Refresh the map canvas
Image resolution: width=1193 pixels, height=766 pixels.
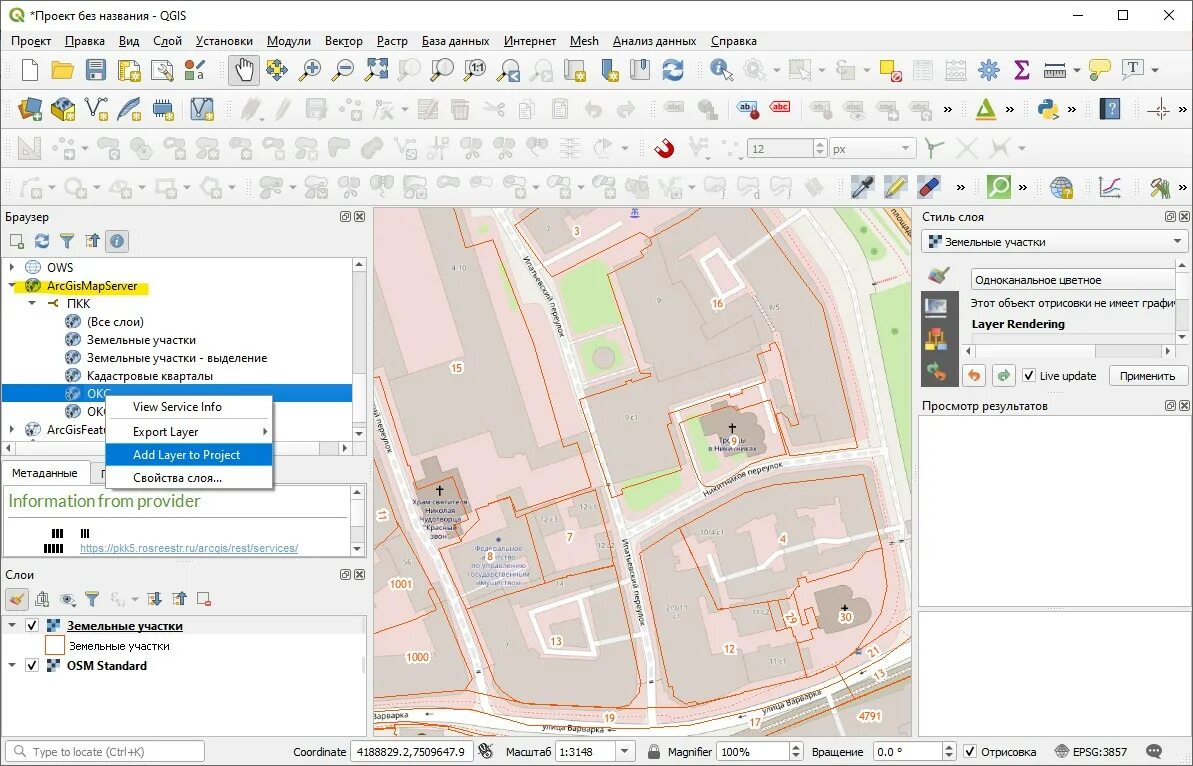(673, 70)
